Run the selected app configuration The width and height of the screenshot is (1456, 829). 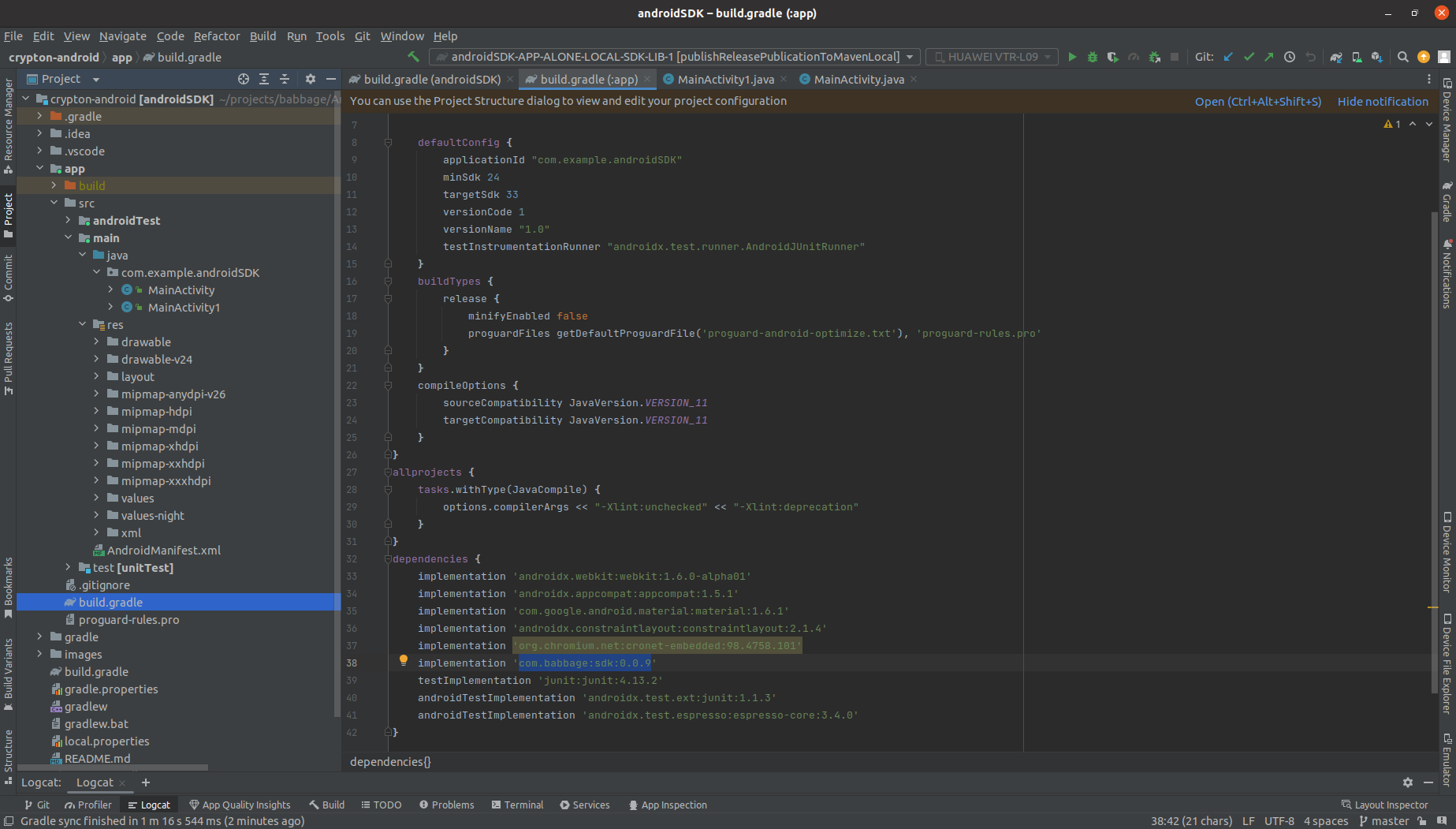pyautogui.click(x=1072, y=57)
